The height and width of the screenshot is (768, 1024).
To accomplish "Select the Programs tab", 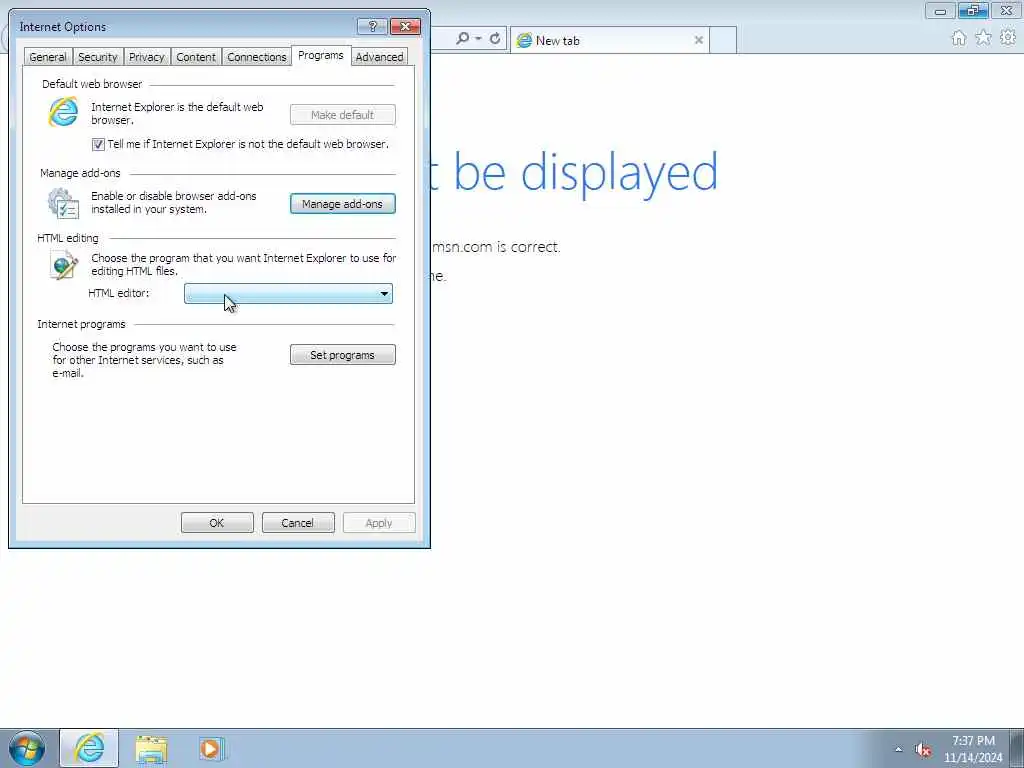I will pyautogui.click(x=321, y=56).
